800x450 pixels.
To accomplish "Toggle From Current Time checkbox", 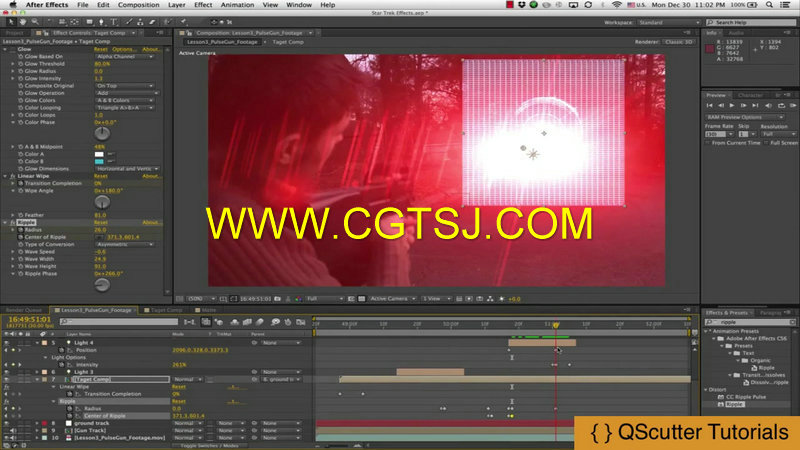I will coord(708,143).
